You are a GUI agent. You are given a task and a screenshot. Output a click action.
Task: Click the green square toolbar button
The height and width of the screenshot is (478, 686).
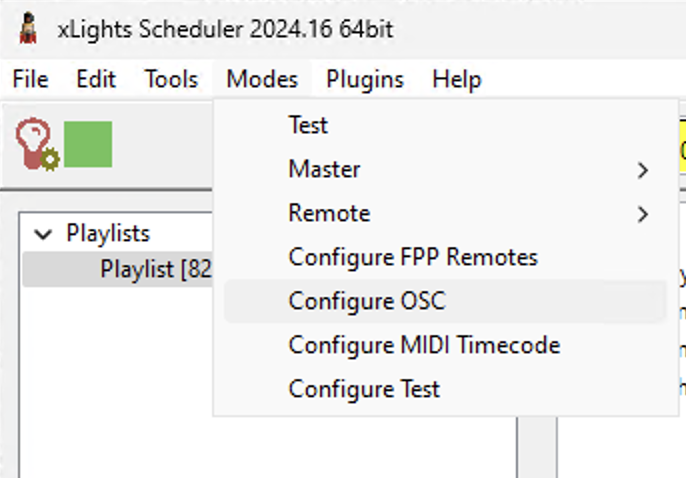pos(88,144)
